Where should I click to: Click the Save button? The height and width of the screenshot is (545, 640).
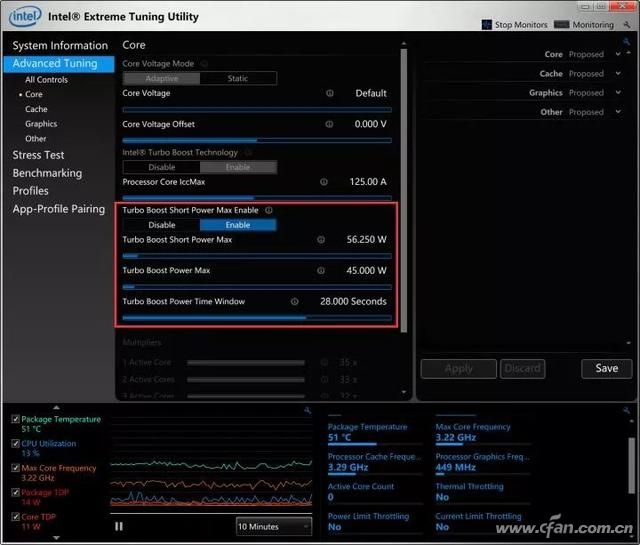pos(607,369)
